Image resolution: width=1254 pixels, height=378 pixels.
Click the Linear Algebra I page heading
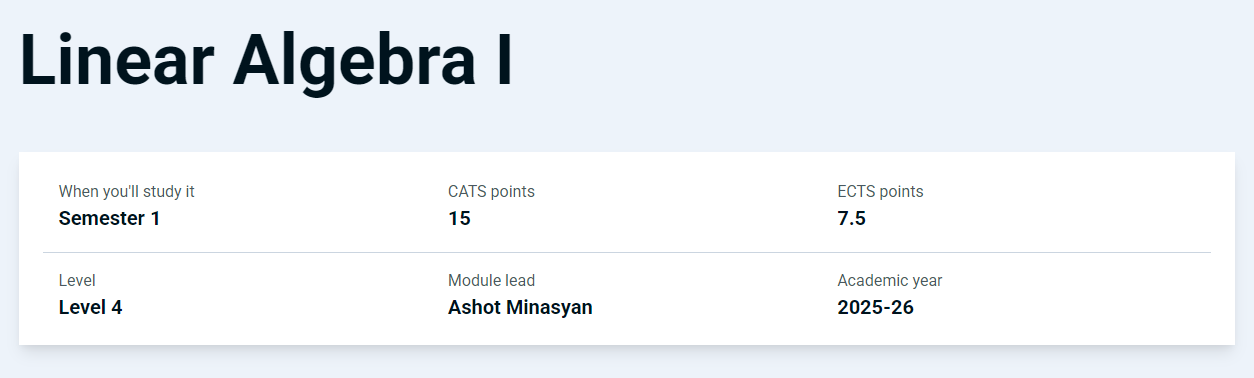point(266,62)
